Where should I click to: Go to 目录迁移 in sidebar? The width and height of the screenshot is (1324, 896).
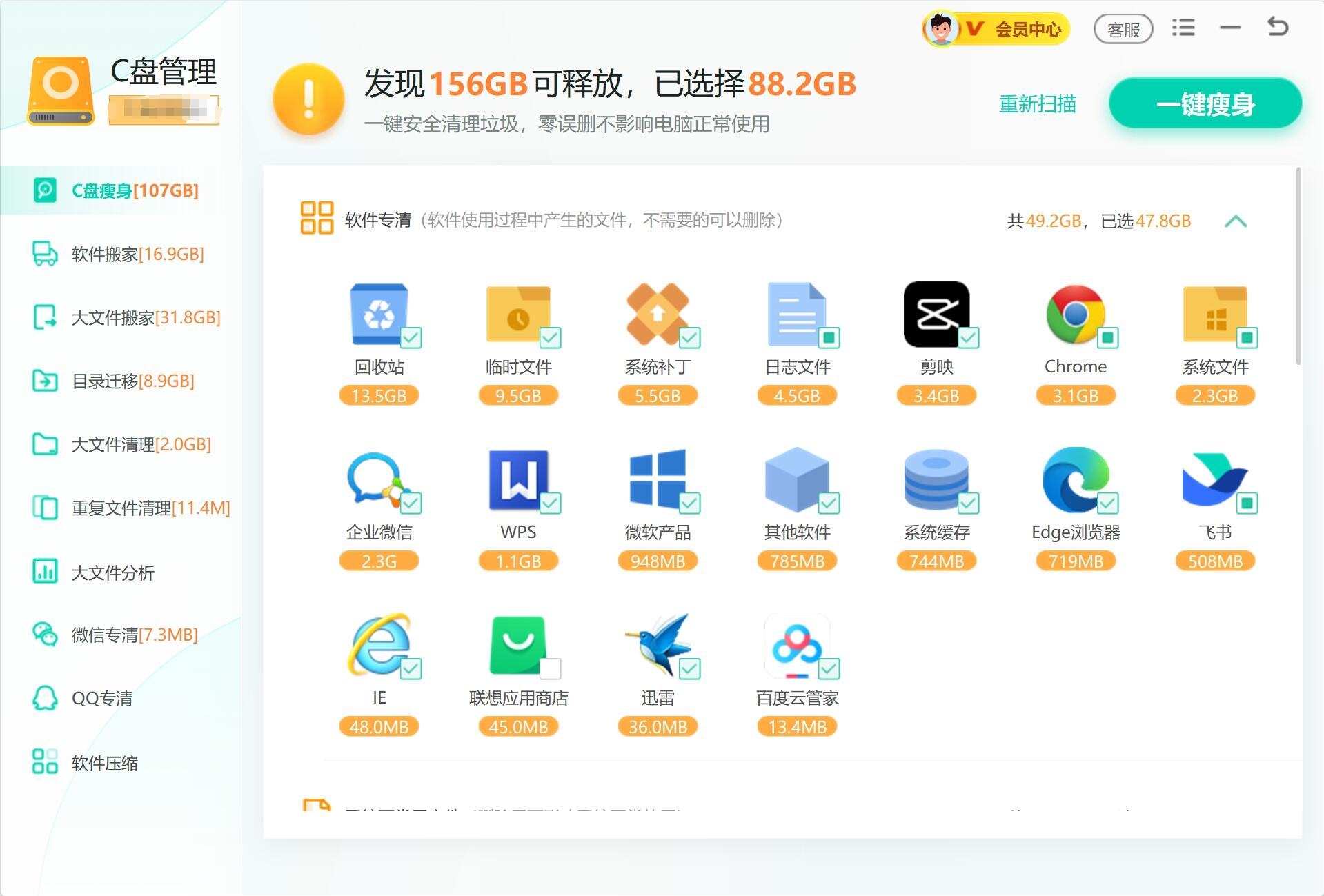coord(121,381)
